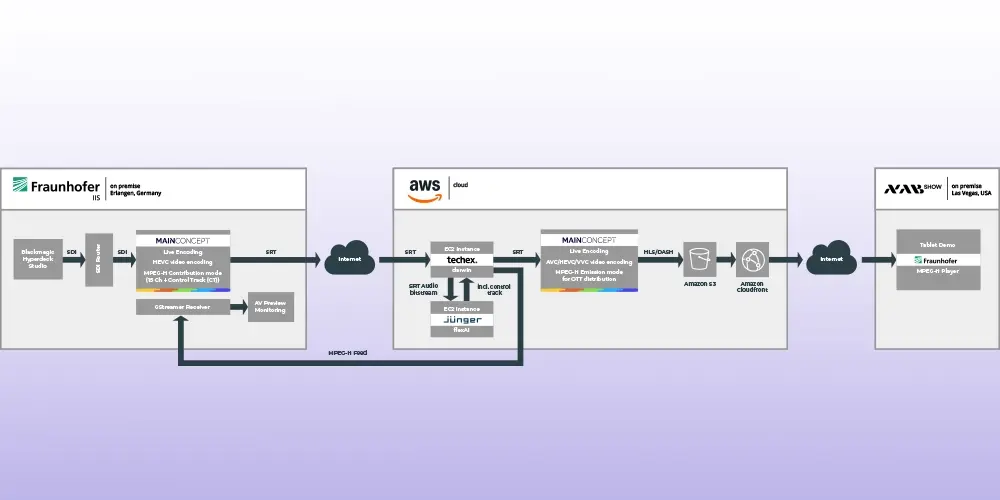Click the MainConcept logo above HEVC video encoding

click(x=183, y=240)
